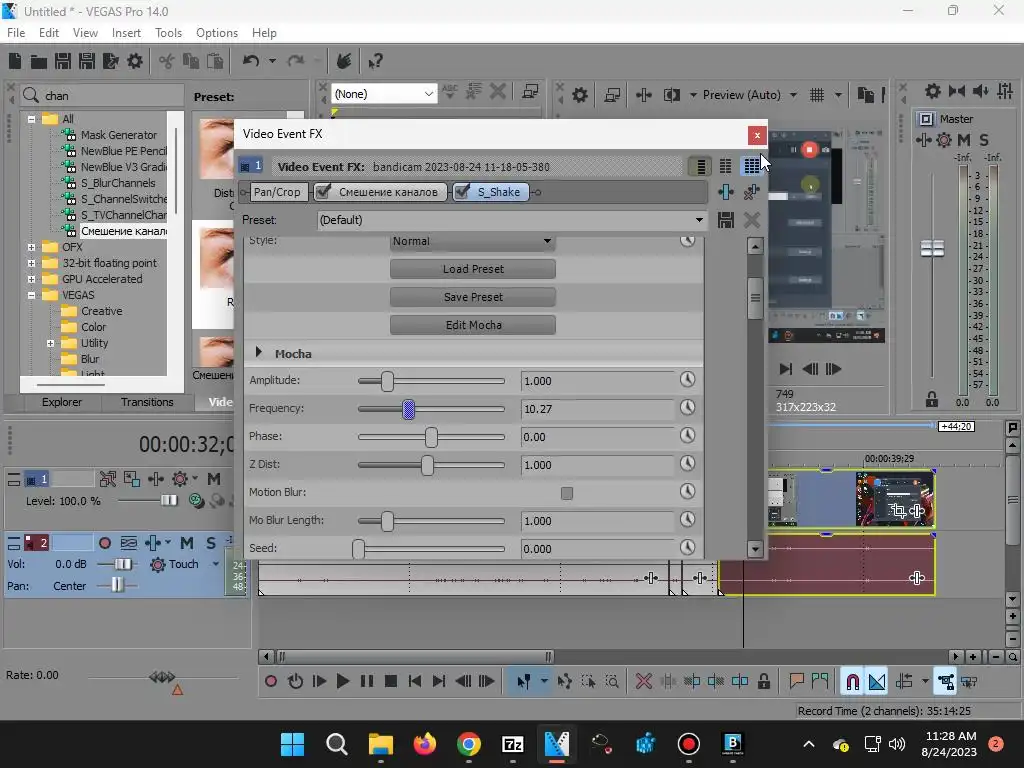The width and height of the screenshot is (1024, 768).
Task: Select Pan/Crop in the FX chain
Action: coord(278,192)
